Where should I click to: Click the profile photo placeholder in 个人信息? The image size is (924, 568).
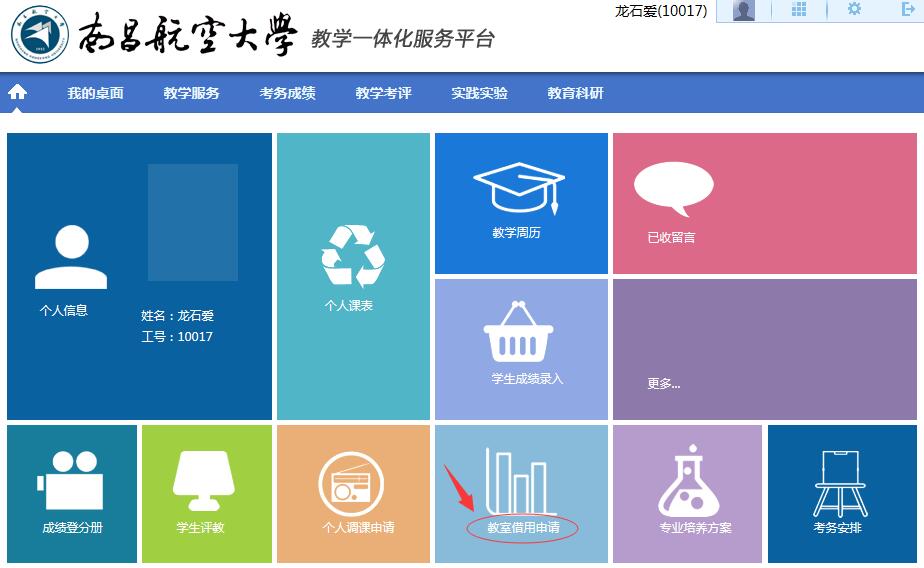[x=193, y=222]
